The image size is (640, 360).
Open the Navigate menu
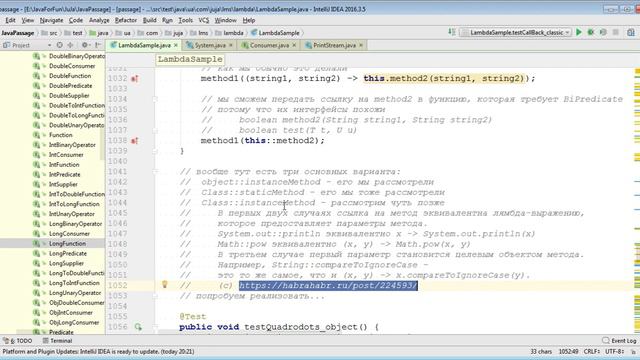(51, 20)
